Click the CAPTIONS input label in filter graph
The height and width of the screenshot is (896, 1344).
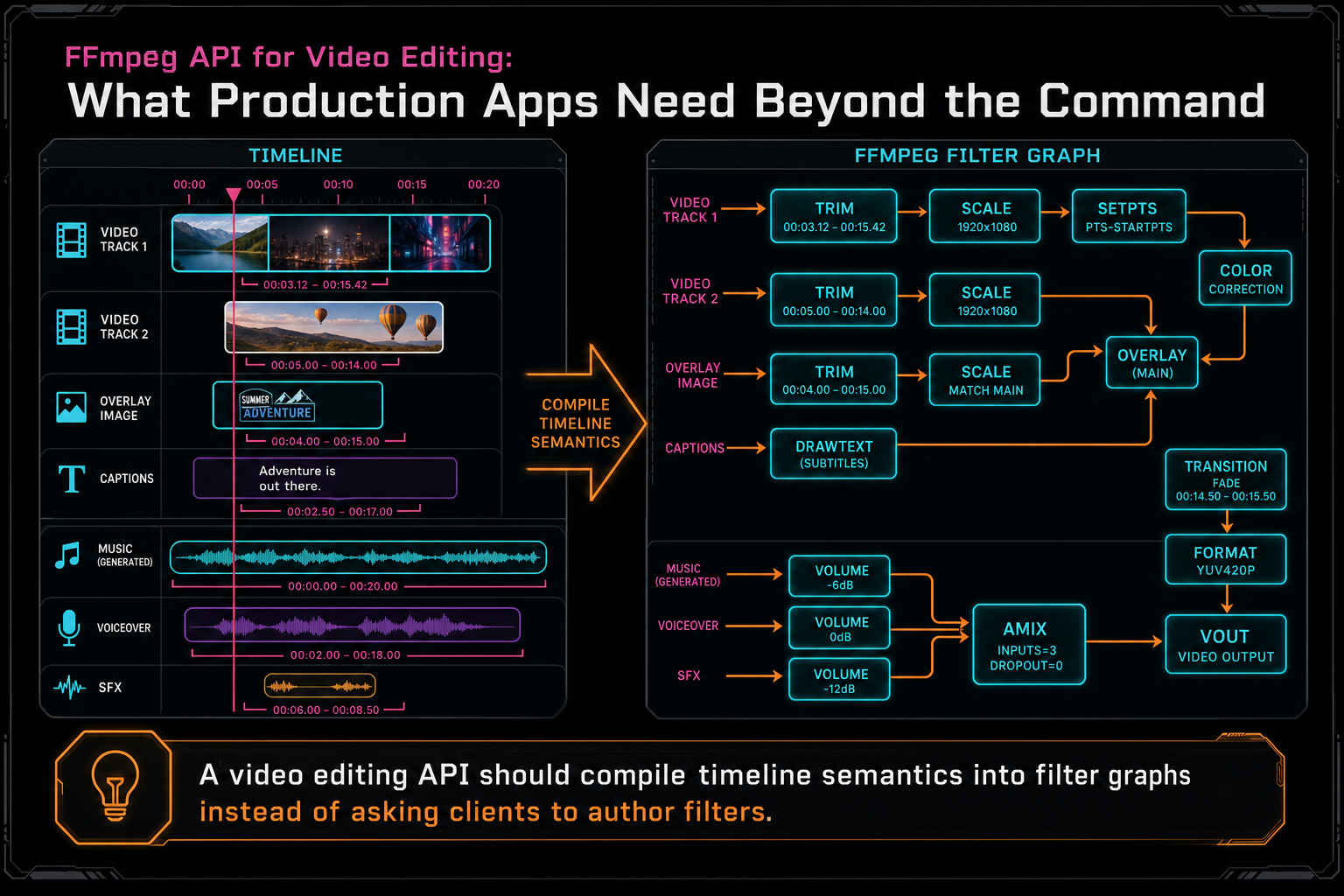tap(695, 448)
